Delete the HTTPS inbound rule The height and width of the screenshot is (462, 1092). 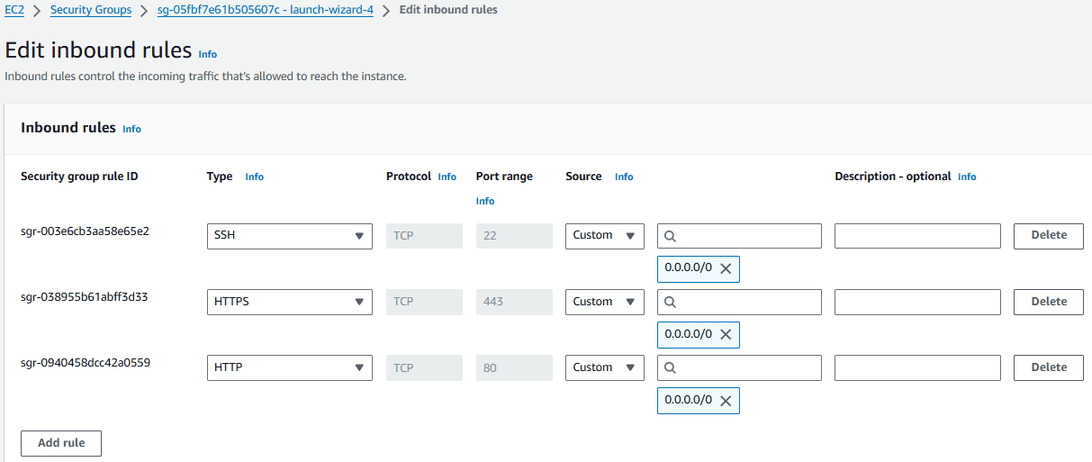click(x=1048, y=302)
